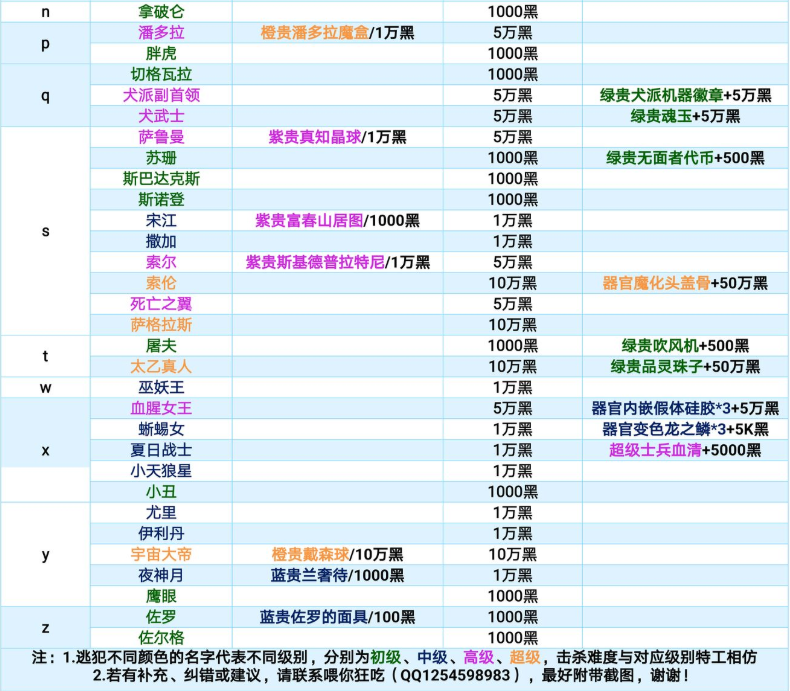
Task: Select 犬派副首领 name
Action: point(161,95)
